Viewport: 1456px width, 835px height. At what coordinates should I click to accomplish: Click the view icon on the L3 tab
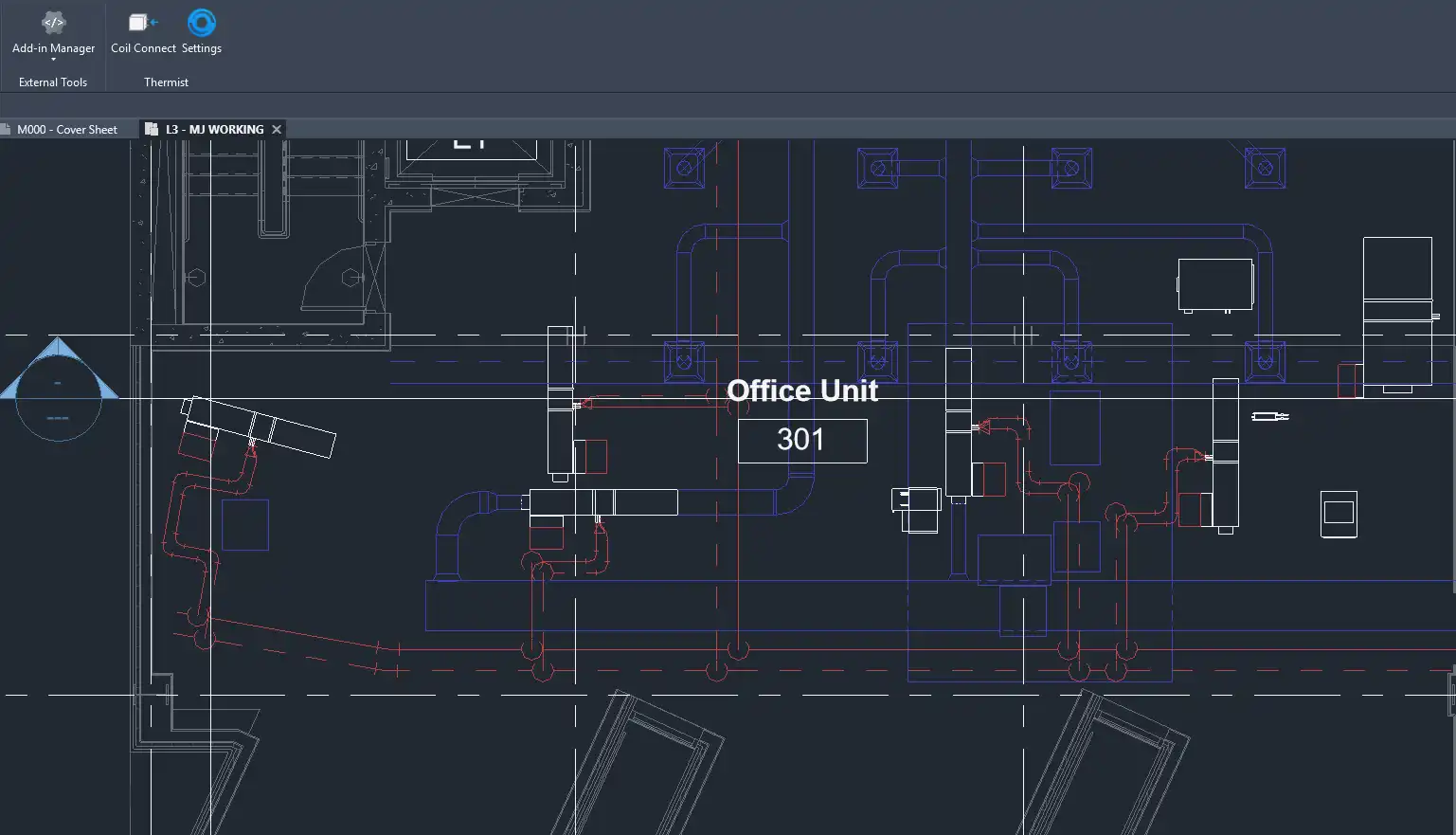pyautogui.click(x=152, y=130)
